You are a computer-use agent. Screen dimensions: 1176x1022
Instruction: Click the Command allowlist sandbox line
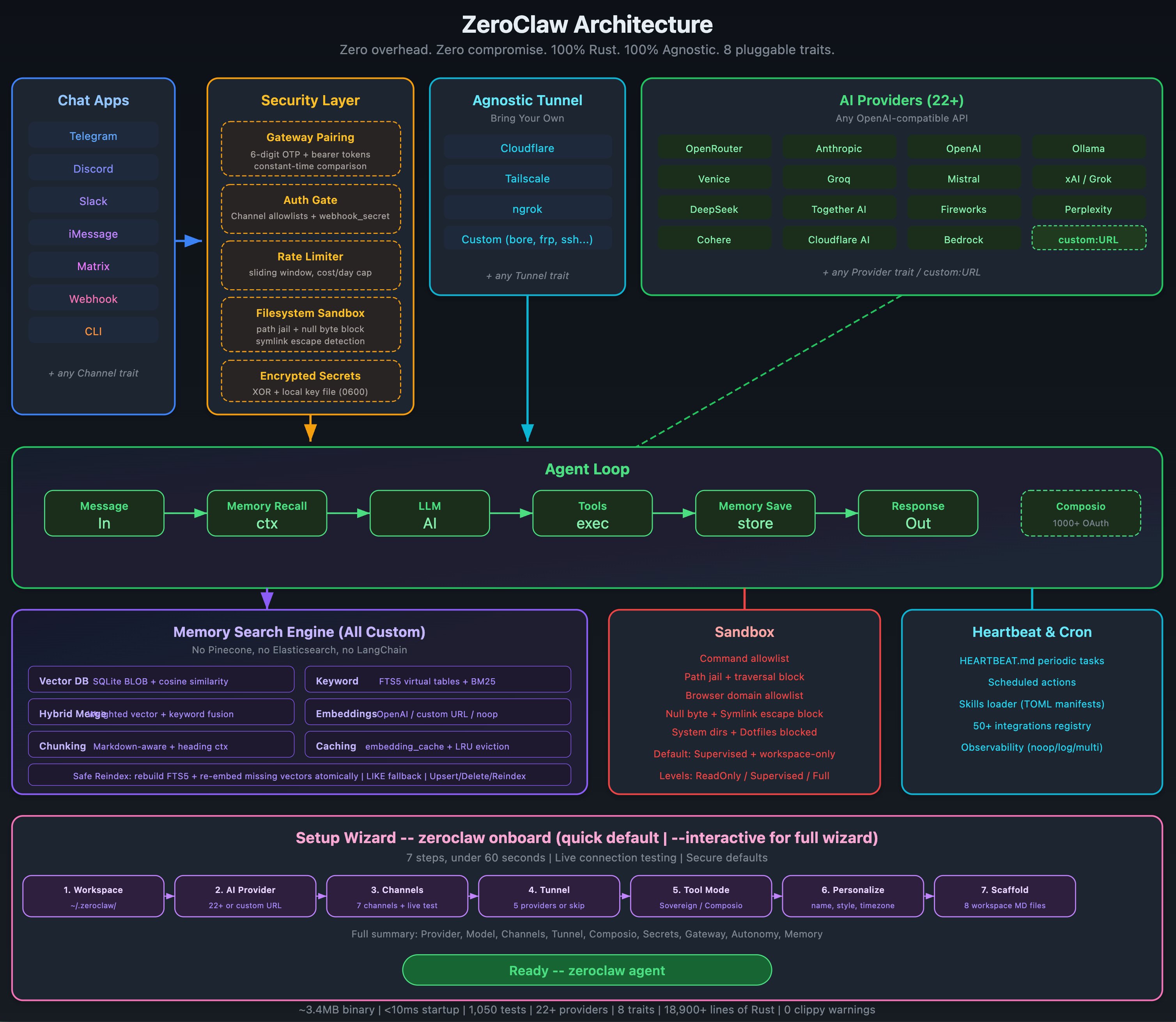point(744,658)
